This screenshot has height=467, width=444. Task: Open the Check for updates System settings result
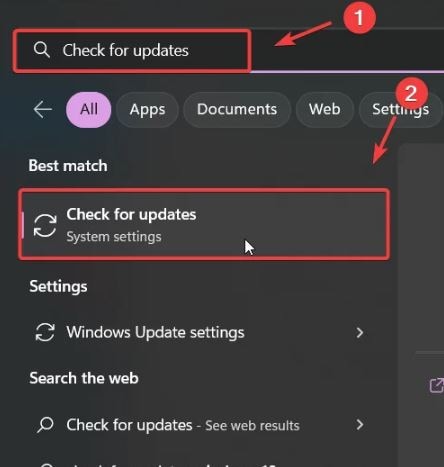pos(204,224)
